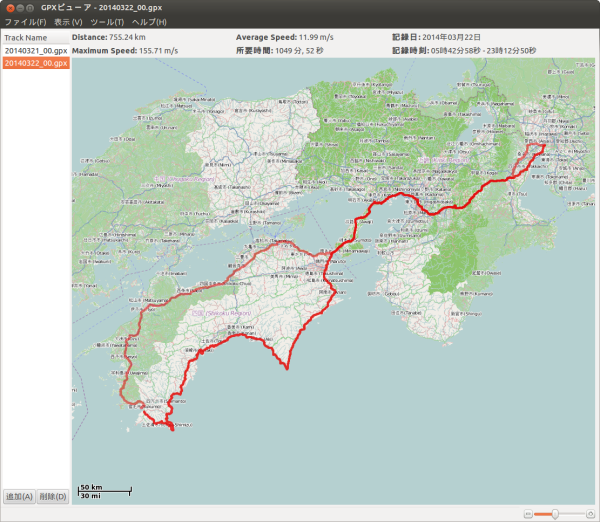Click the 50 km map scale bar
This screenshot has width=600, height=522.
click(x=104, y=487)
